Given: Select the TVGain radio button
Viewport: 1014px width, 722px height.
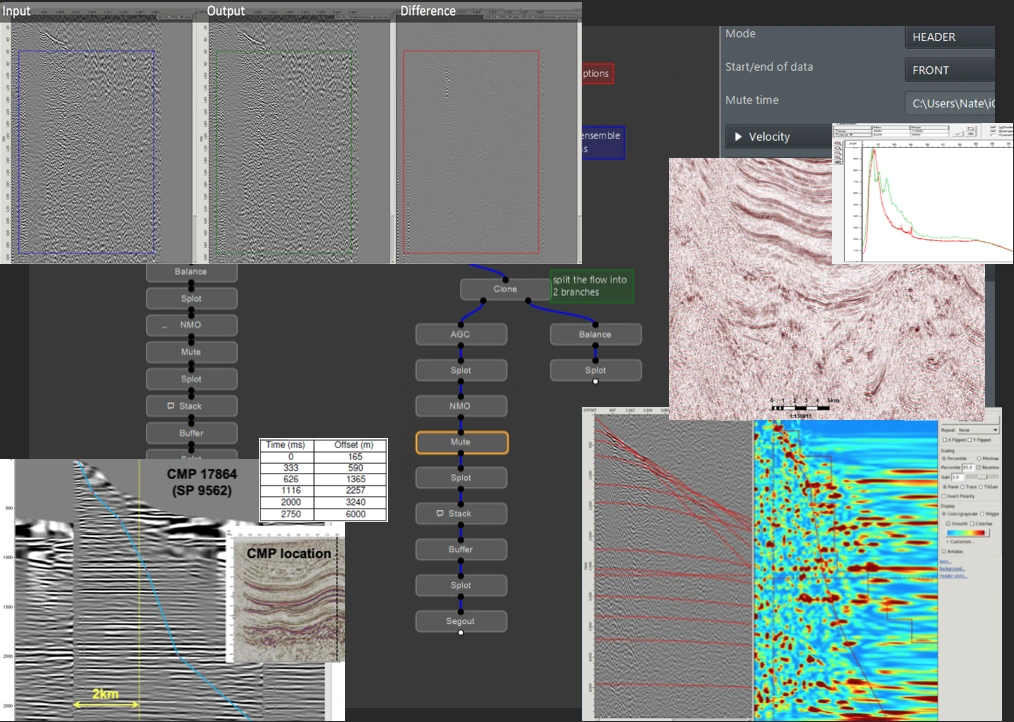Looking at the screenshot, I should 980,487.
